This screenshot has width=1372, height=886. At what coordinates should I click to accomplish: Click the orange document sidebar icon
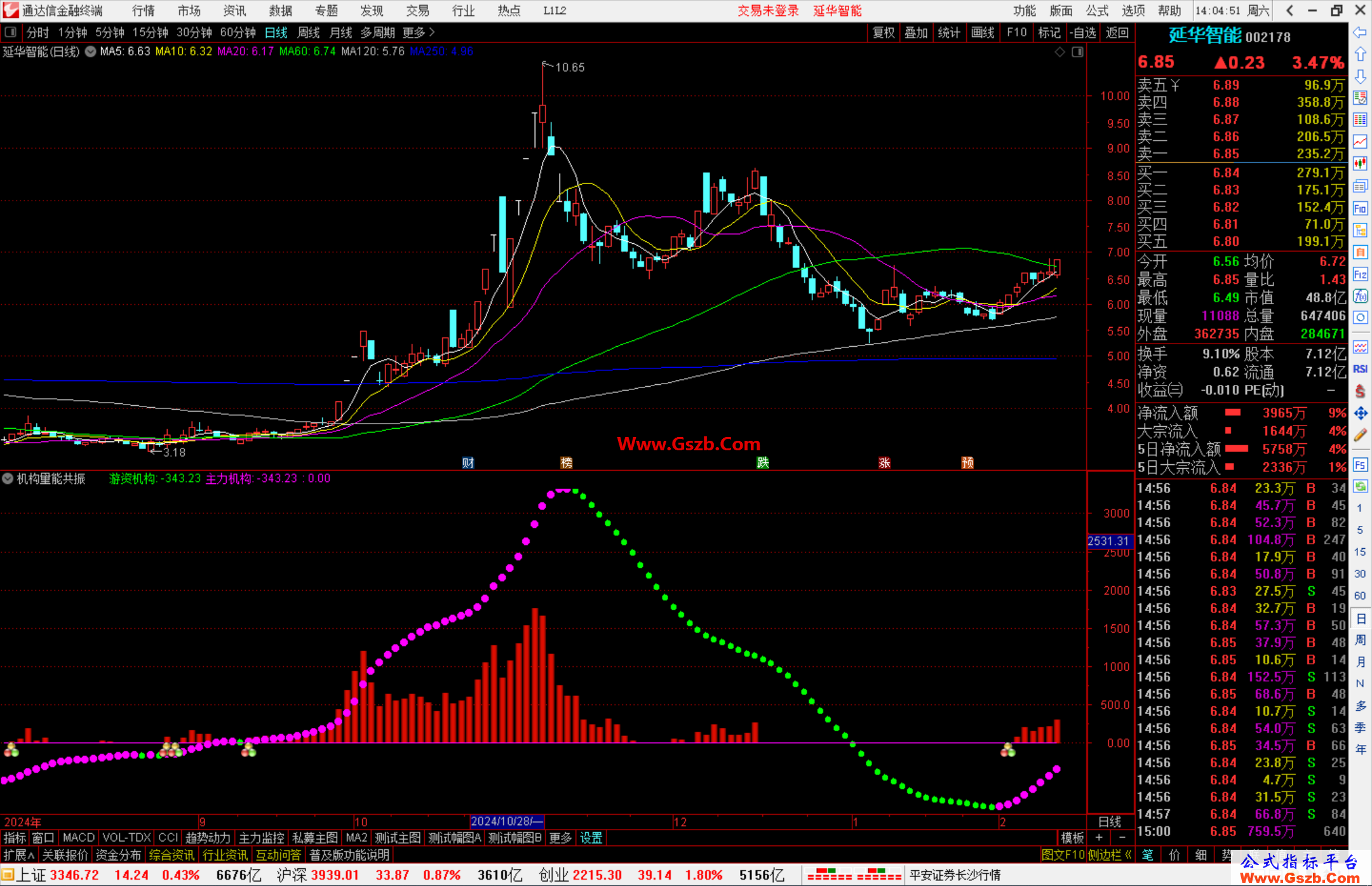1360,252
